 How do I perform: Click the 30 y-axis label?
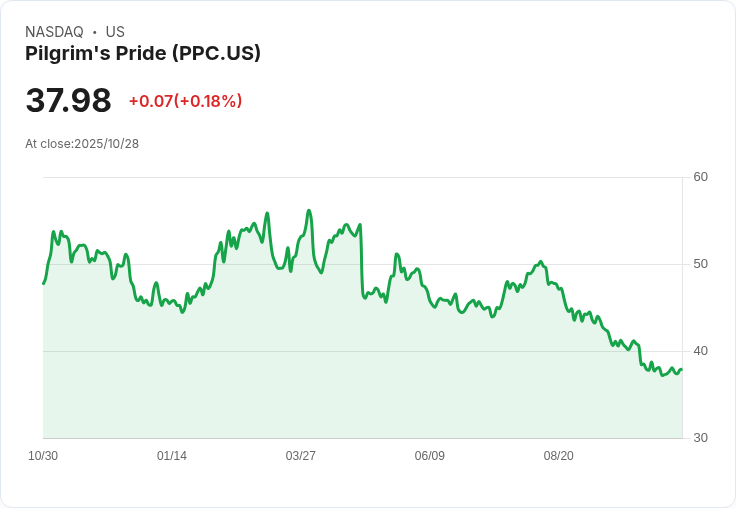click(701, 438)
